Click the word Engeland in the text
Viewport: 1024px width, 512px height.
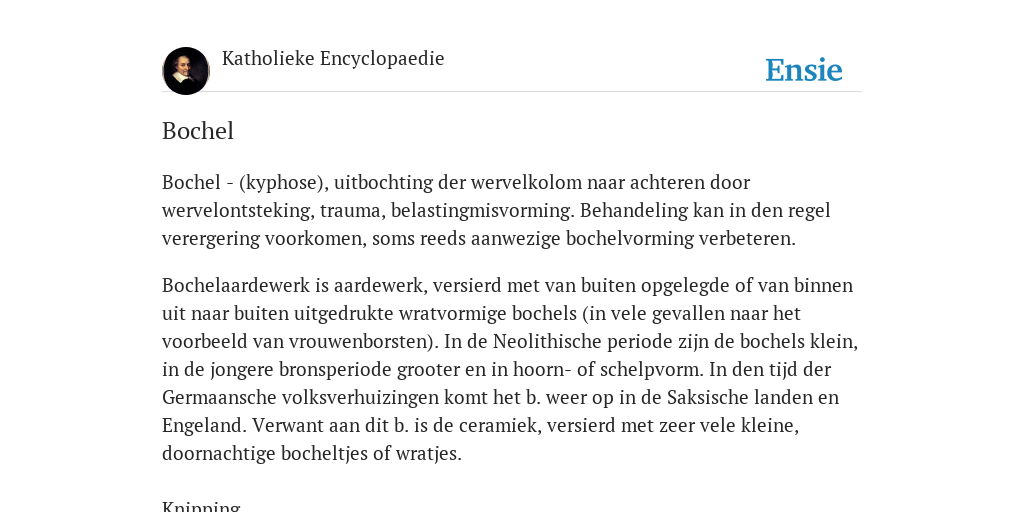click(x=204, y=426)
